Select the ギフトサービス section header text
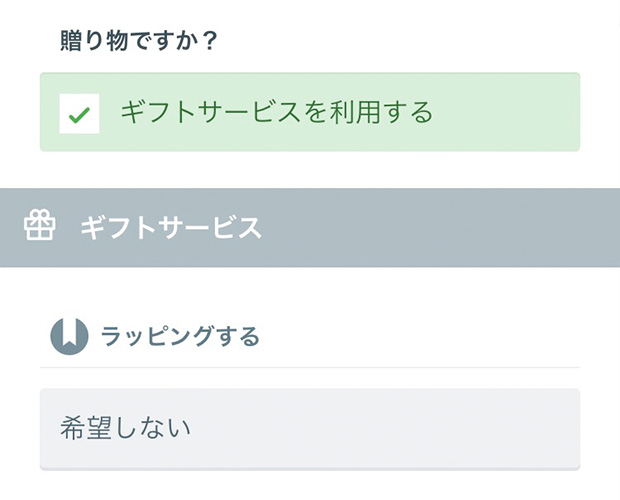 click(x=171, y=228)
